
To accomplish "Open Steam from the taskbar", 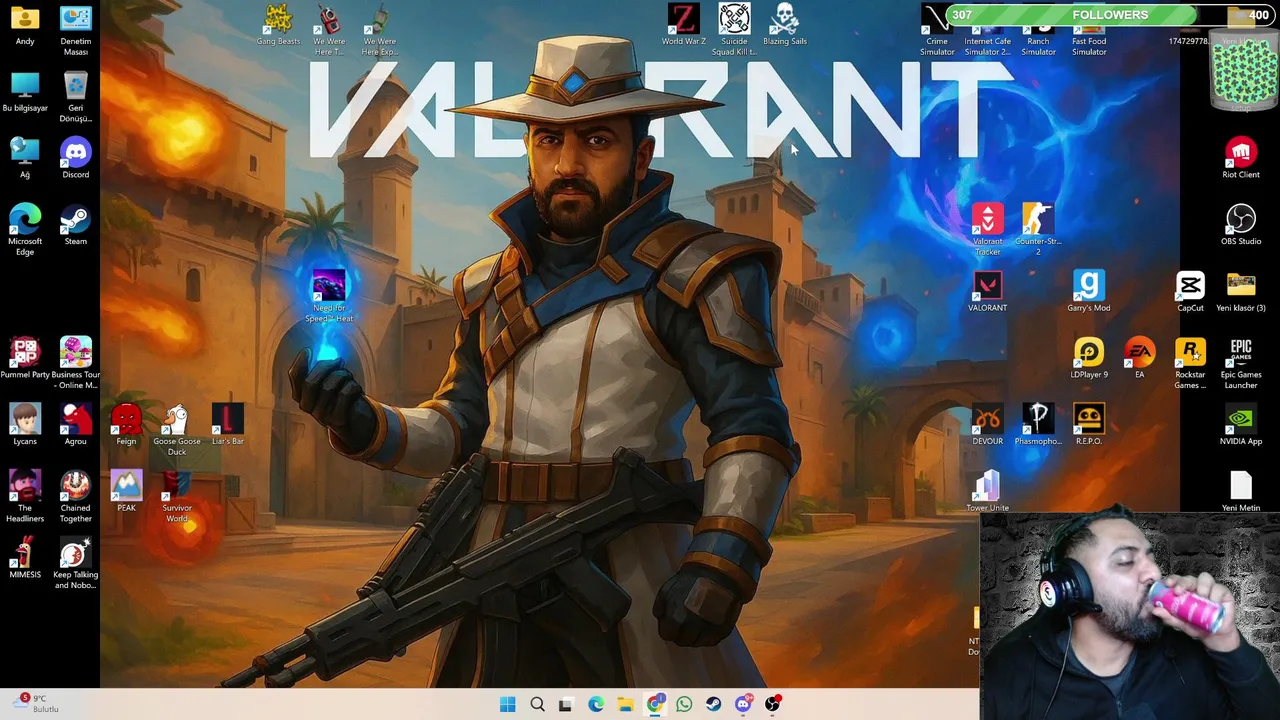I will [x=713, y=704].
